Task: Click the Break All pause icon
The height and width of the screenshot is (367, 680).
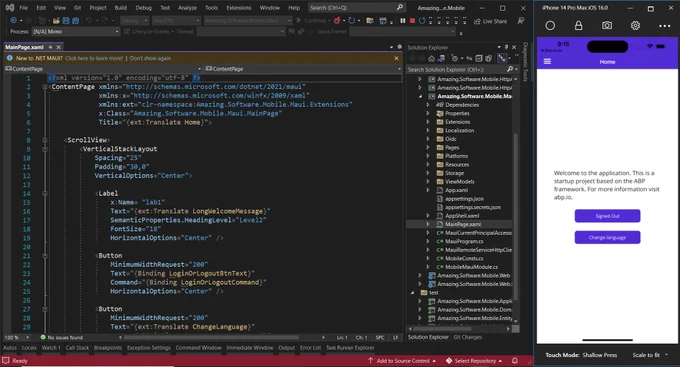Action: pos(403,20)
